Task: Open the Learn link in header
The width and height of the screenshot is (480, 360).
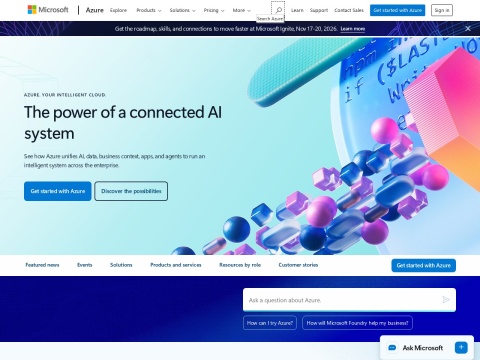Action: pos(297,10)
